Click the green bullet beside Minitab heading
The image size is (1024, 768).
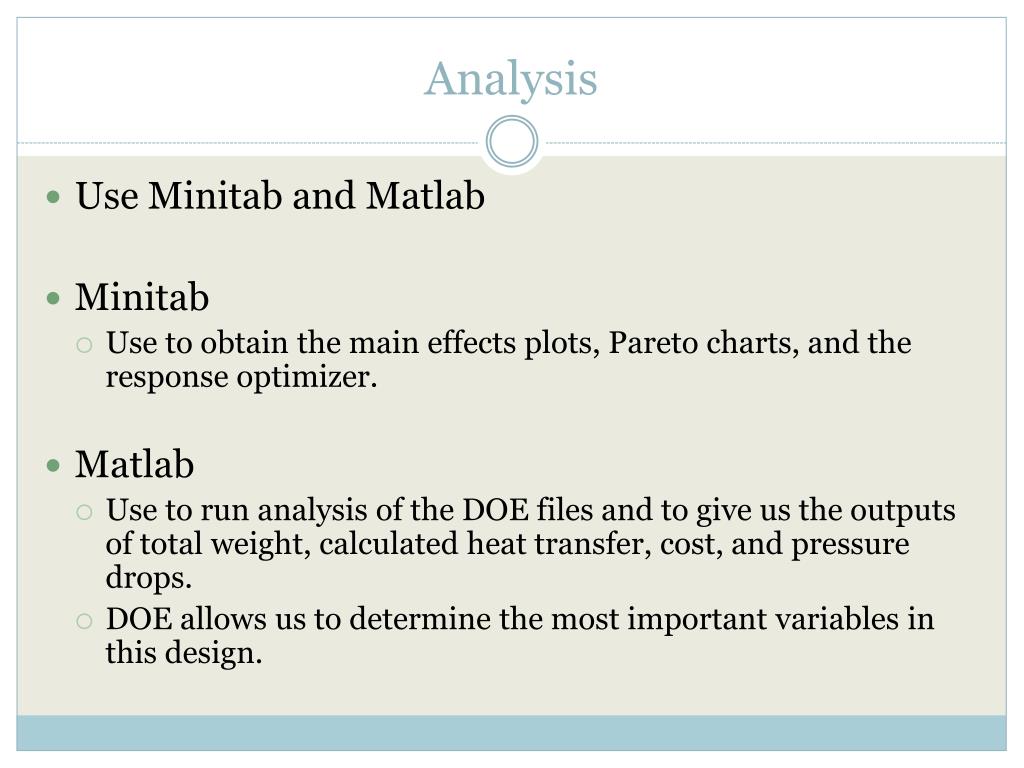[x=54, y=298]
